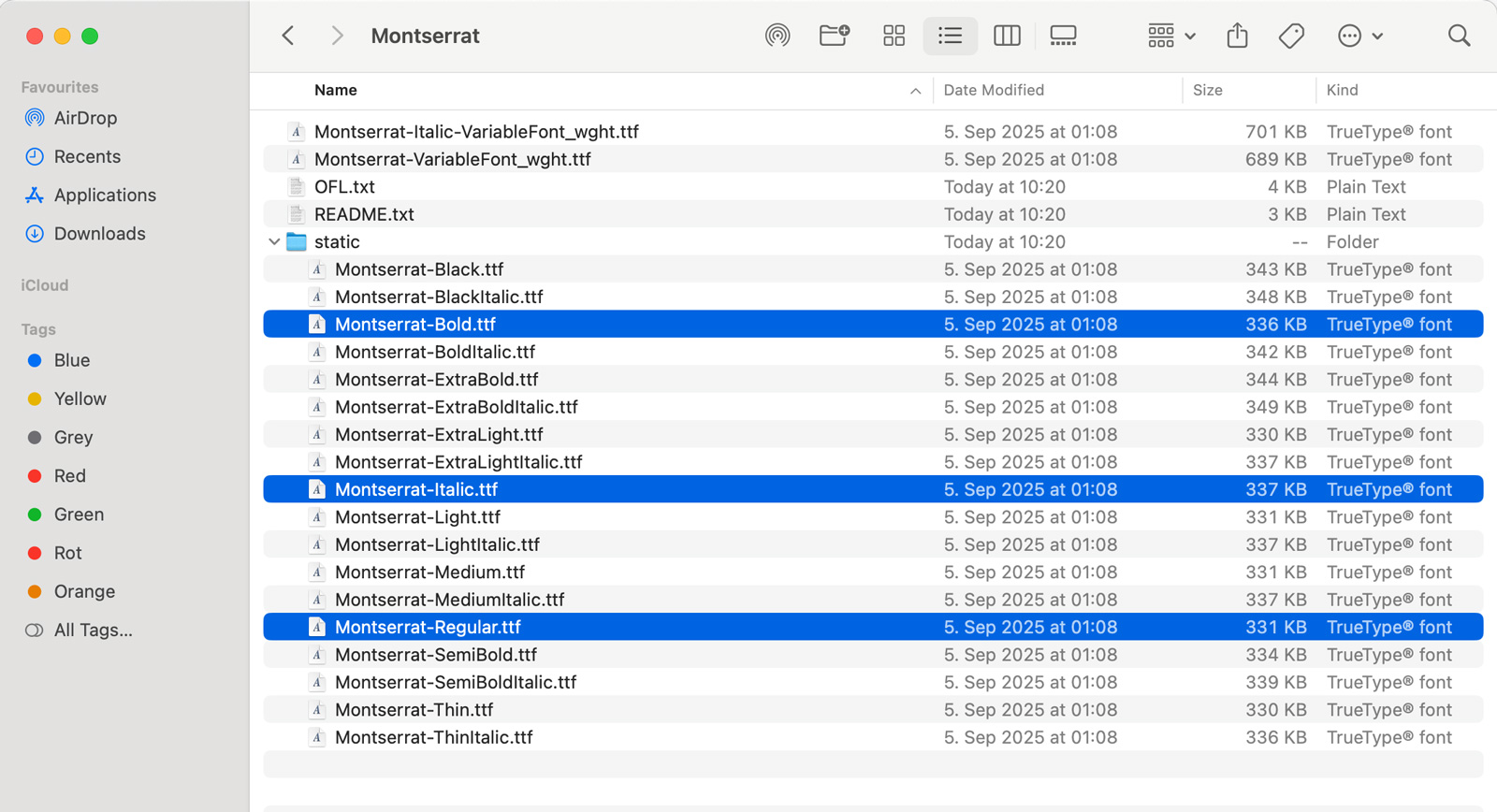Screen dimensions: 1497x812
Task: Open the Group By dropdown
Action: pyautogui.click(x=1171, y=36)
